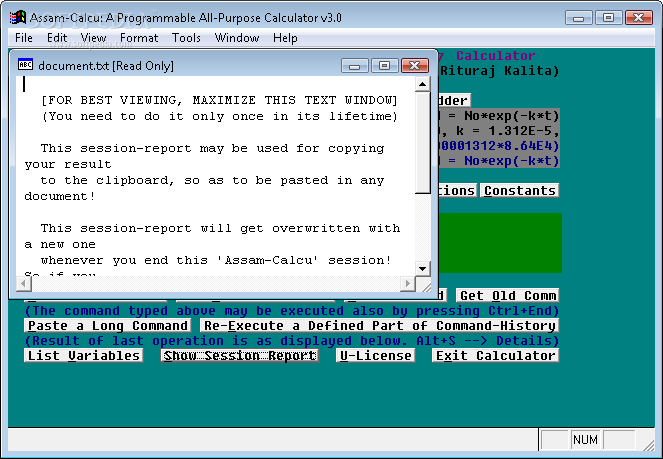
Task: Close the document.txt window
Action: [x=414, y=66]
